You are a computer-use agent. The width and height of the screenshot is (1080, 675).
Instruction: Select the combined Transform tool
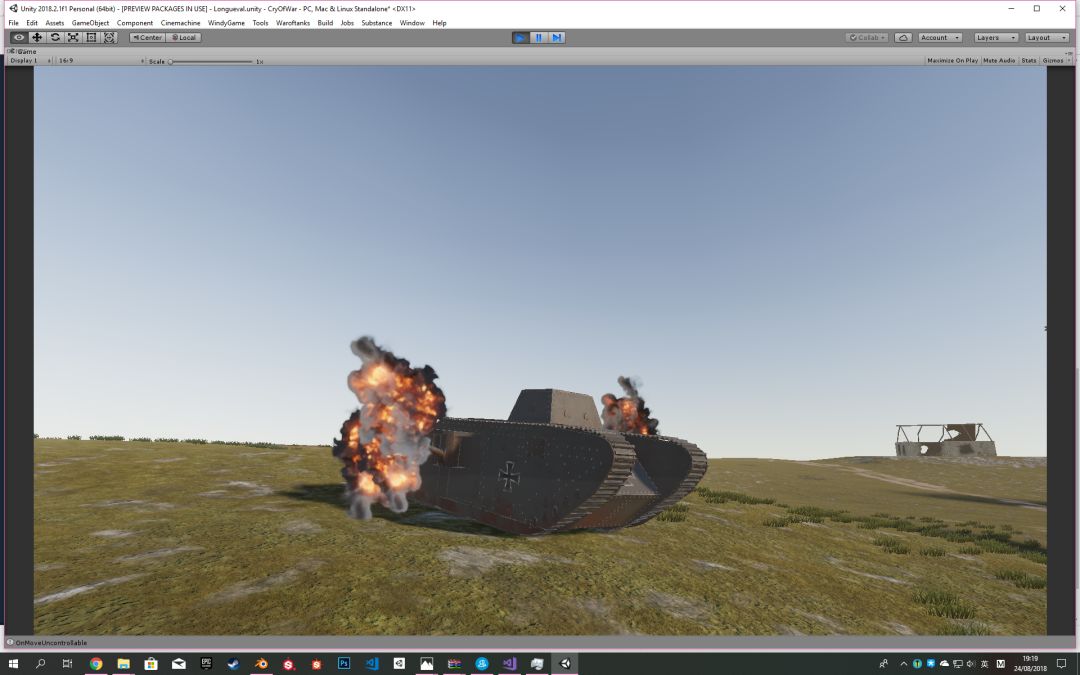pos(110,38)
